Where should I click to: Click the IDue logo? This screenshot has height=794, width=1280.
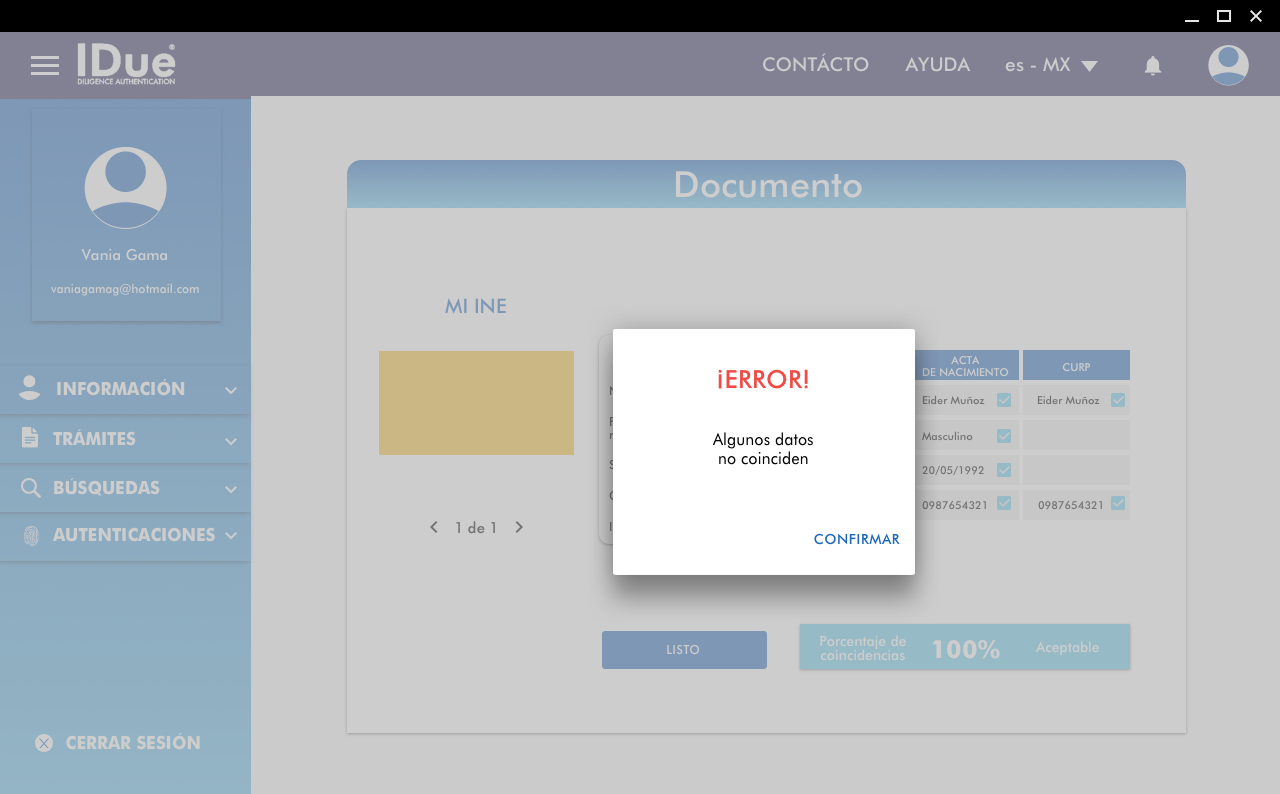[126, 64]
